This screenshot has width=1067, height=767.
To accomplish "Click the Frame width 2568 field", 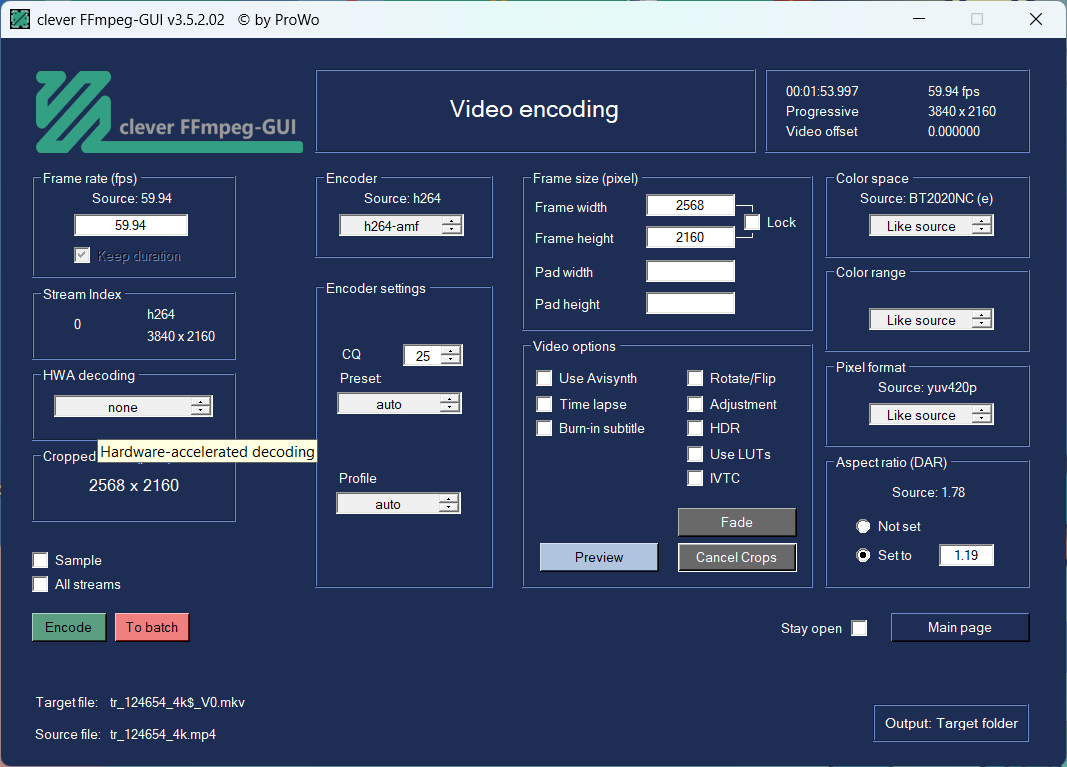I will coord(690,206).
